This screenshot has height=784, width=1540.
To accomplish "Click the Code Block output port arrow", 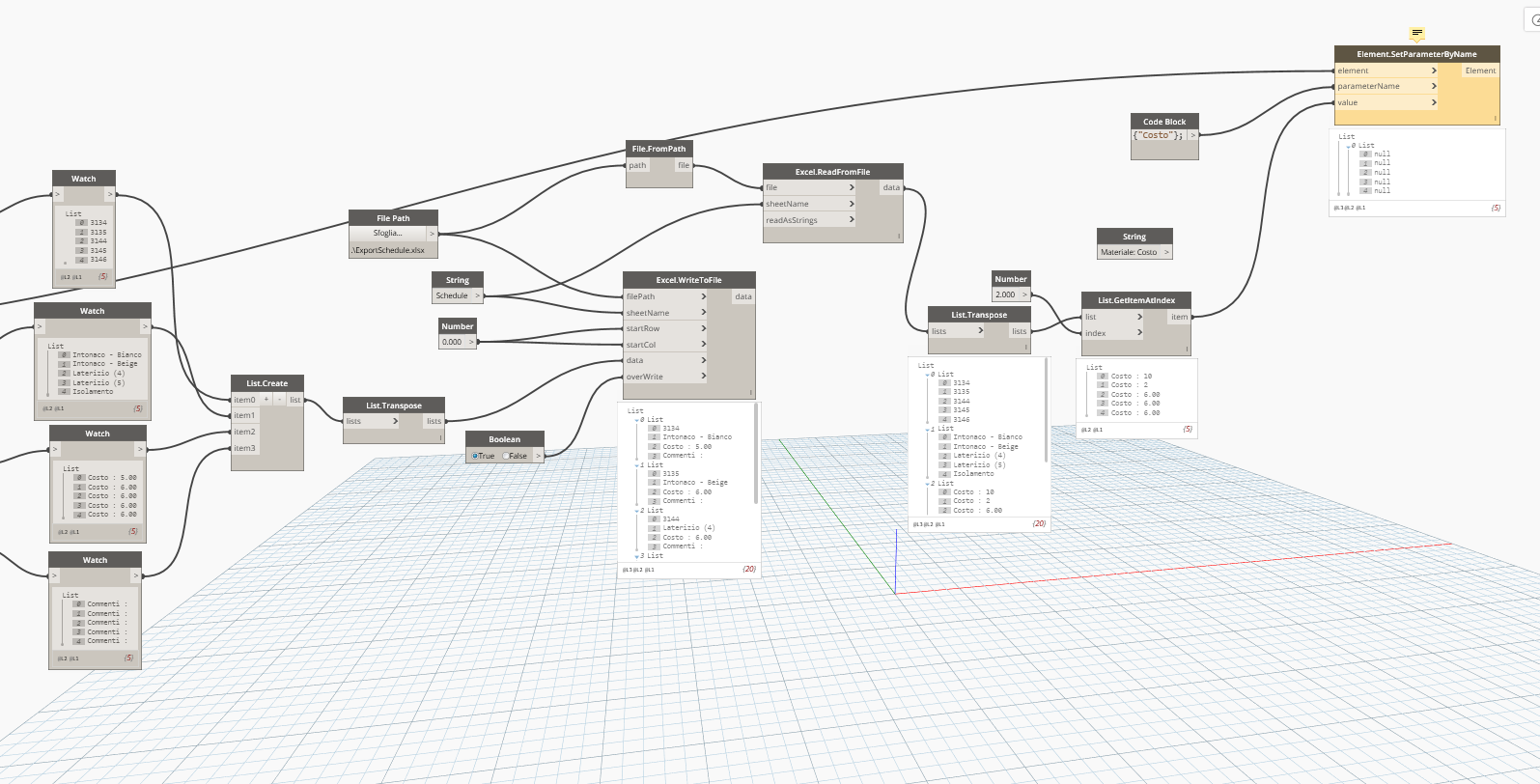I will 1192,135.
